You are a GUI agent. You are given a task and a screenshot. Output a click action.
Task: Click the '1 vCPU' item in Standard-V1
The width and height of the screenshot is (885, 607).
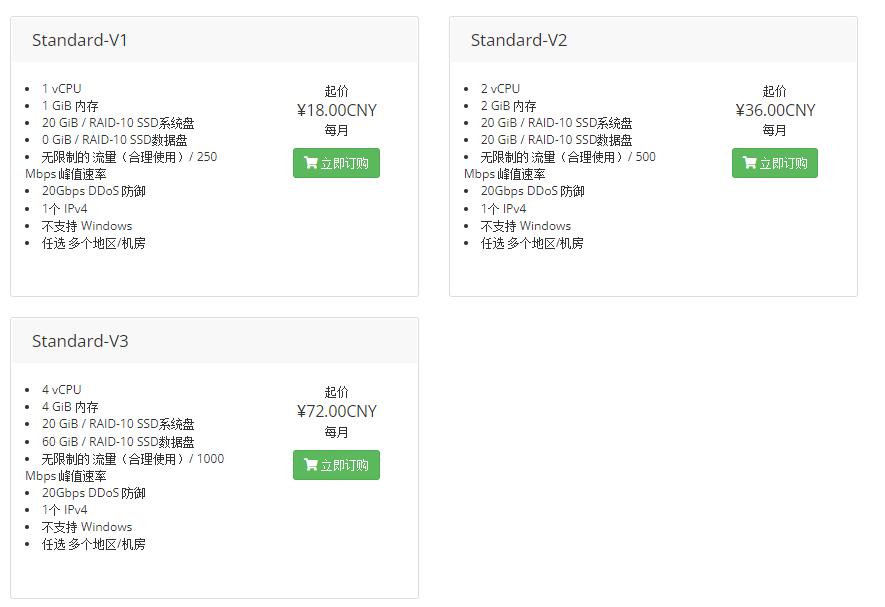[x=62, y=89]
